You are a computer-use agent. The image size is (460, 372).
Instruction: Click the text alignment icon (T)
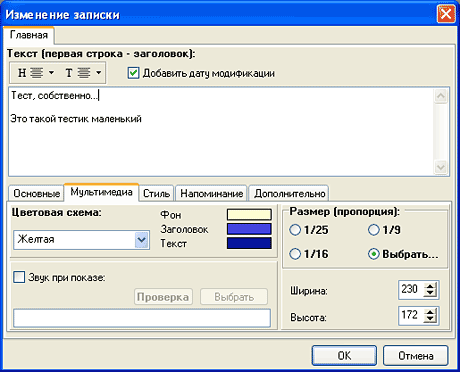pos(78,72)
